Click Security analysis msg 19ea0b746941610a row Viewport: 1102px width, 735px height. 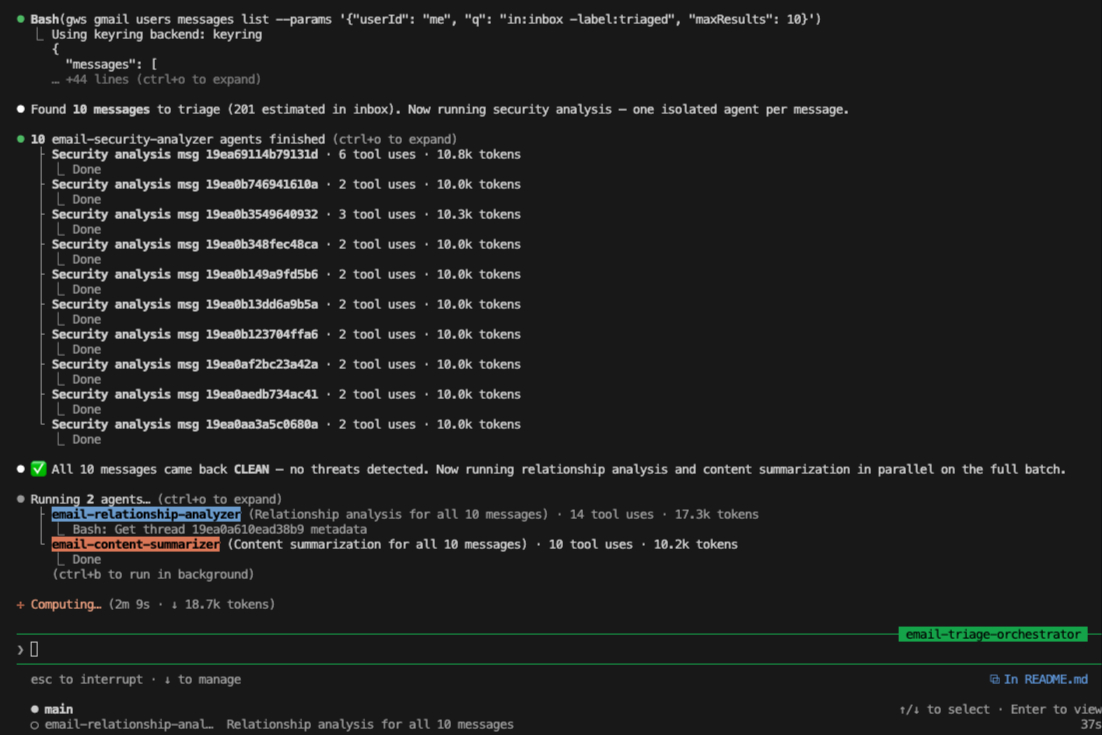286,184
